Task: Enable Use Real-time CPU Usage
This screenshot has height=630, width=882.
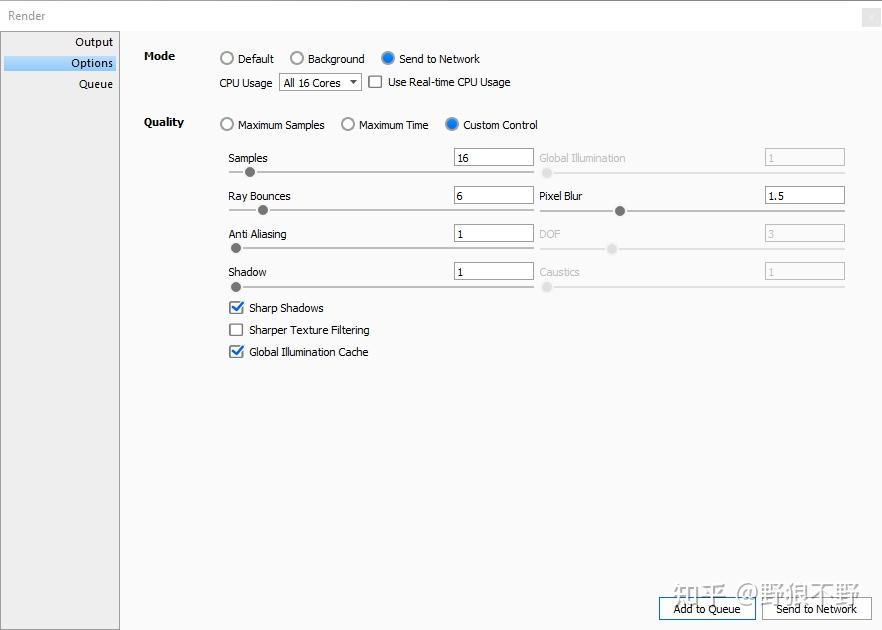Action: pos(375,82)
